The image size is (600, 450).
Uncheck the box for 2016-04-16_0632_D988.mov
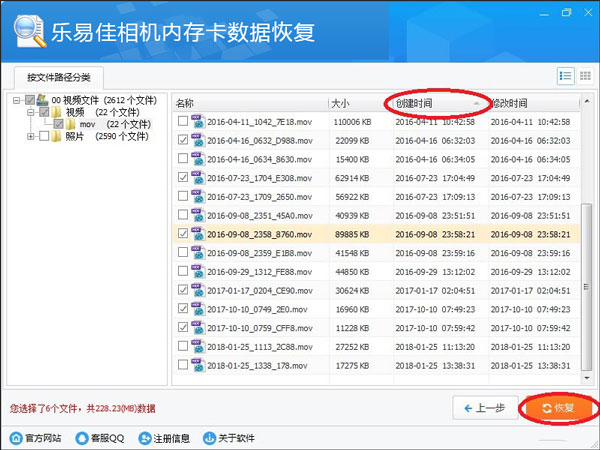(x=183, y=140)
